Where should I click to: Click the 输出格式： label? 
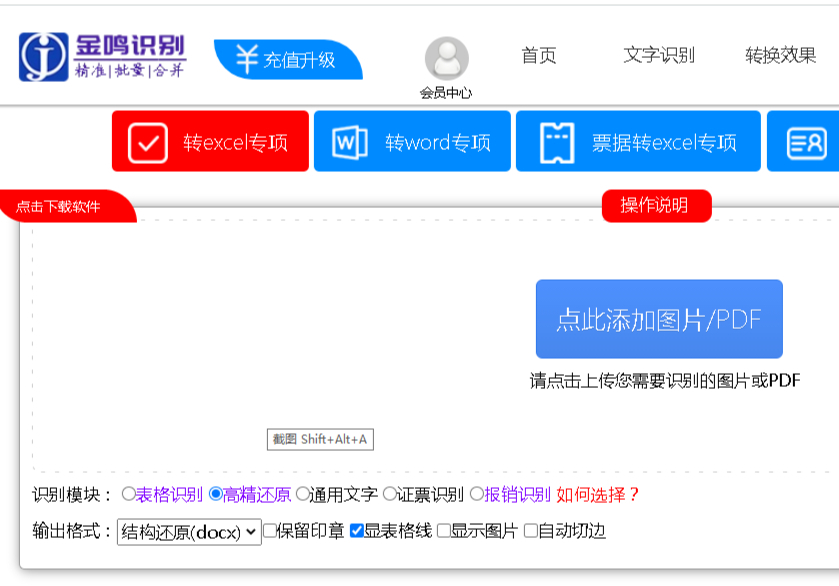(x=72, y=531)
